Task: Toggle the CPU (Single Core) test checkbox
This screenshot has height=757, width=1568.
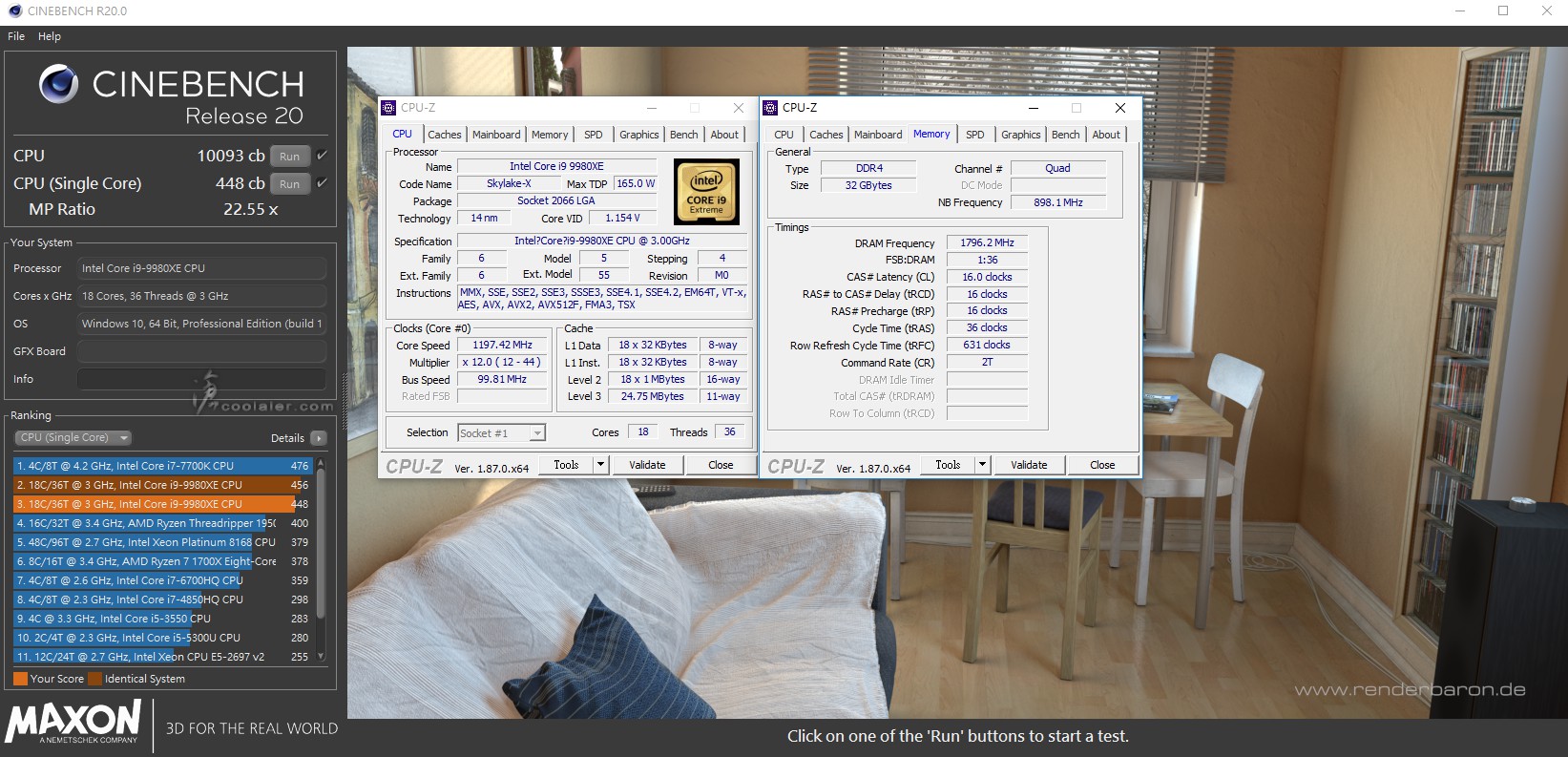Action: pyautogui.click(x=323, y=182)
